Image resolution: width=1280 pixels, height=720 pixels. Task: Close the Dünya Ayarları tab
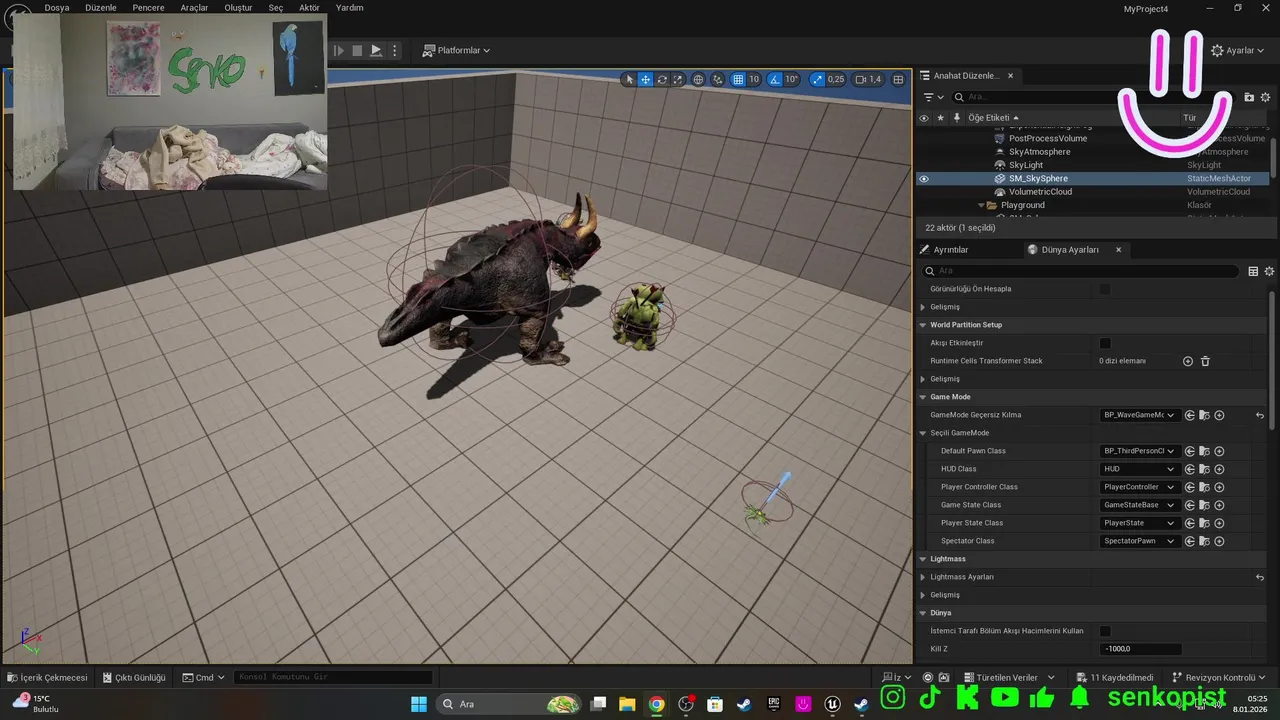coord(1118,250)
